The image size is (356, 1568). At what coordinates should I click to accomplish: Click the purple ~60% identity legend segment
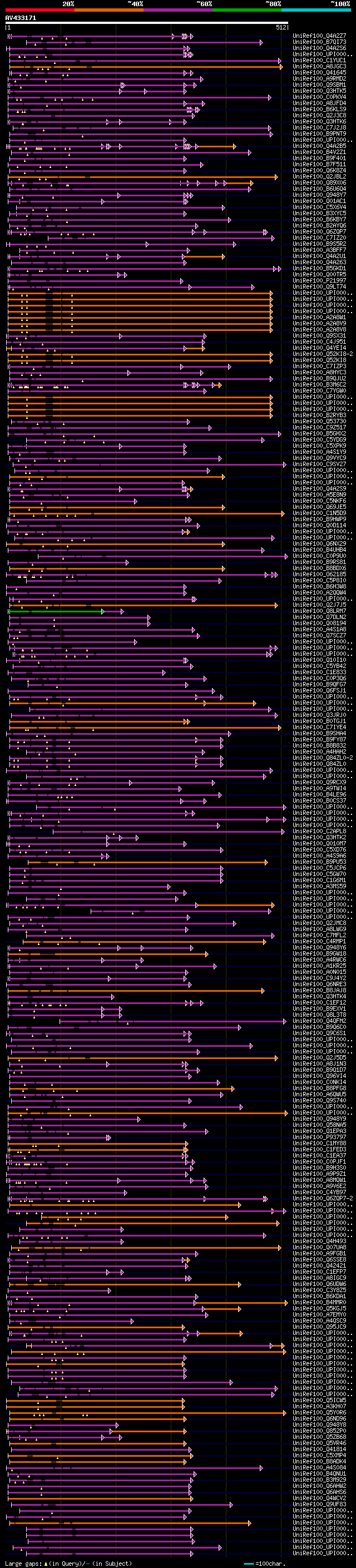pyautogui.click(x=179, y=10)
